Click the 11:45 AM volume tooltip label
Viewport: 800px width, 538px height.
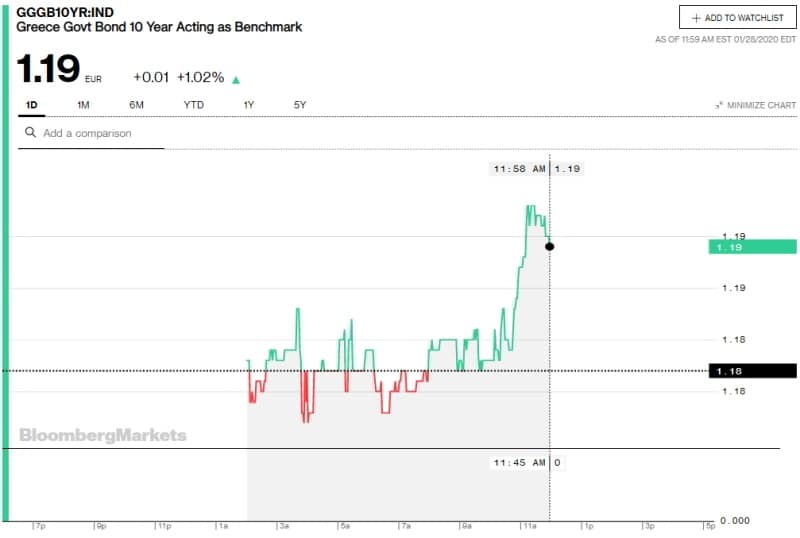[519, 462]
